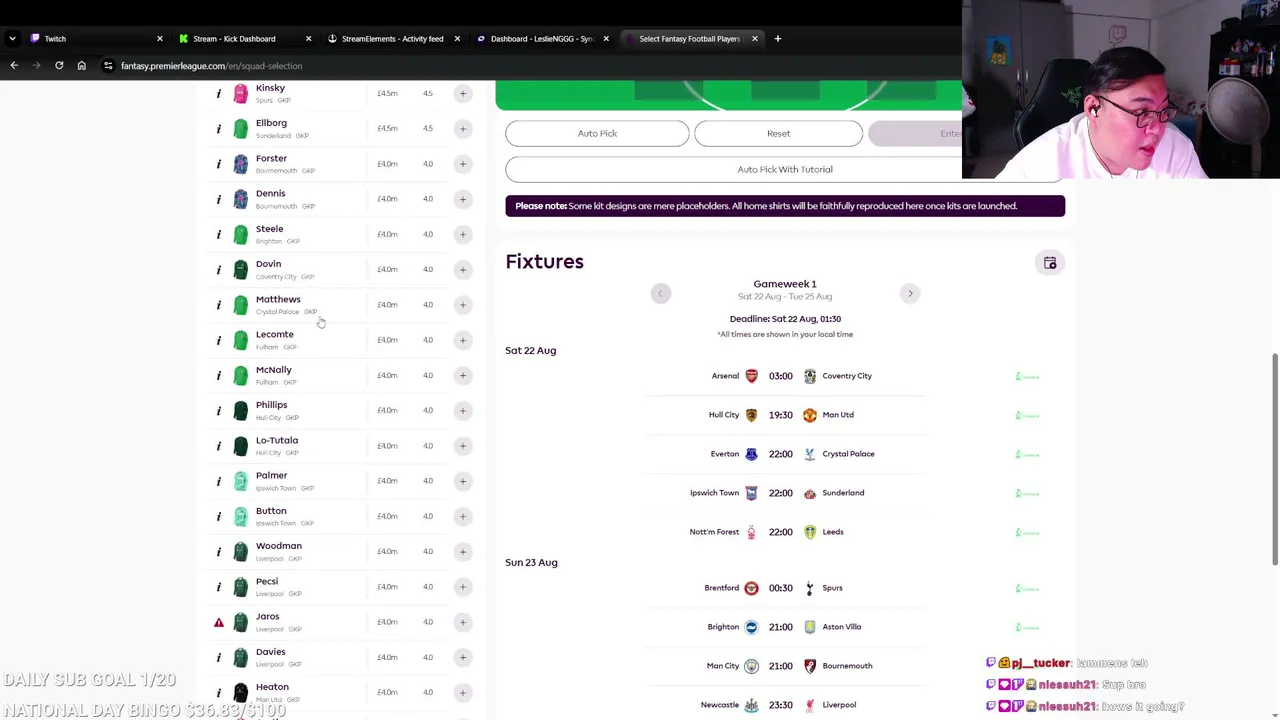Close the Kick Dashboard tab
Viewport: 1280px width, 720px height.
point(308,39)
